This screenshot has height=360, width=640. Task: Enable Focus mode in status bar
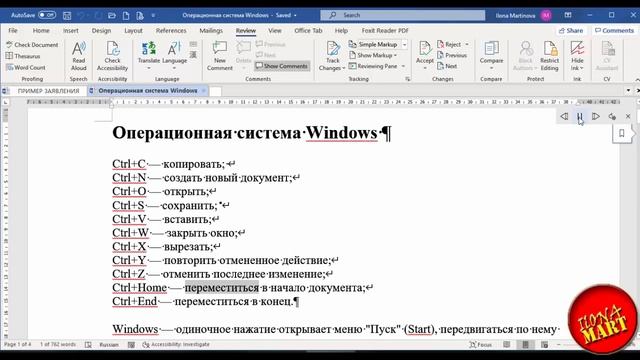coord(481,345)
